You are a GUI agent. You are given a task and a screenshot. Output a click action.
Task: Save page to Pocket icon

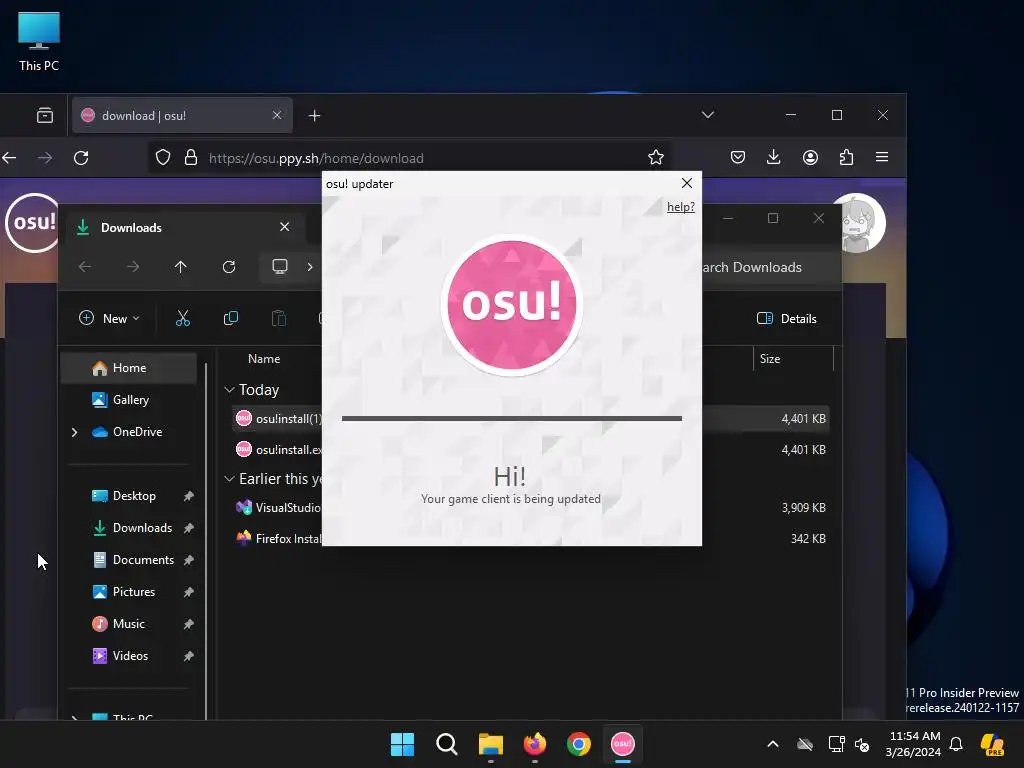[x=737, y=157]
